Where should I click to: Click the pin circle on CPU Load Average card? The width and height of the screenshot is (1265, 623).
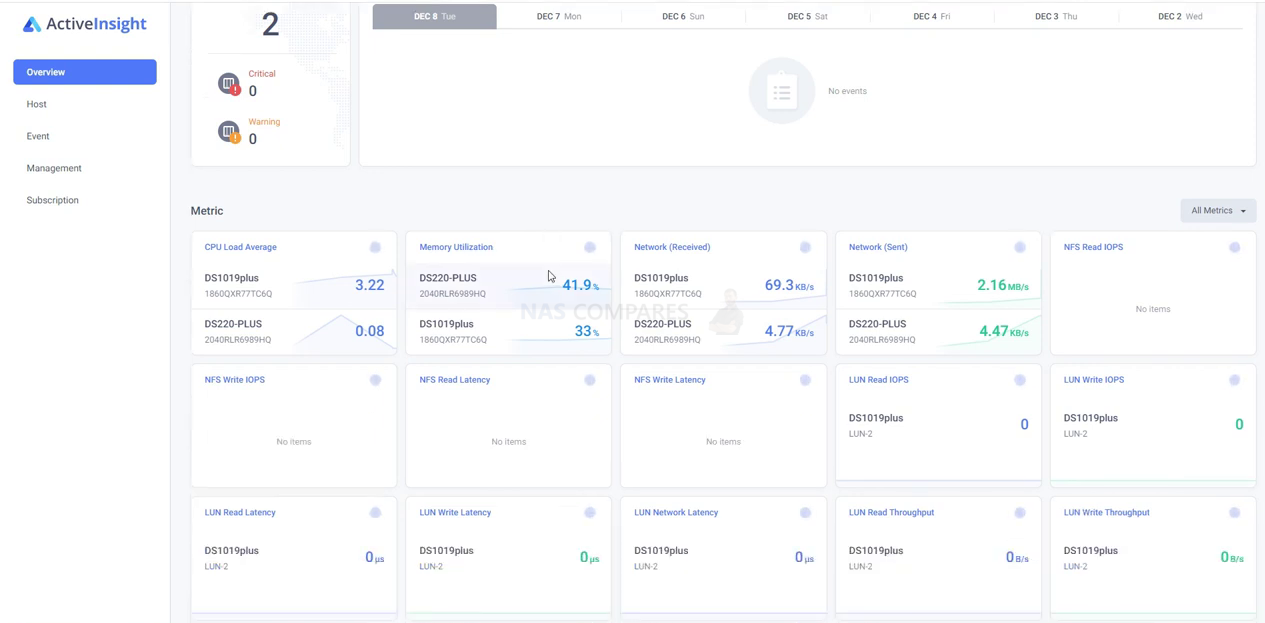pyautogui.click(x=375, y=247)
